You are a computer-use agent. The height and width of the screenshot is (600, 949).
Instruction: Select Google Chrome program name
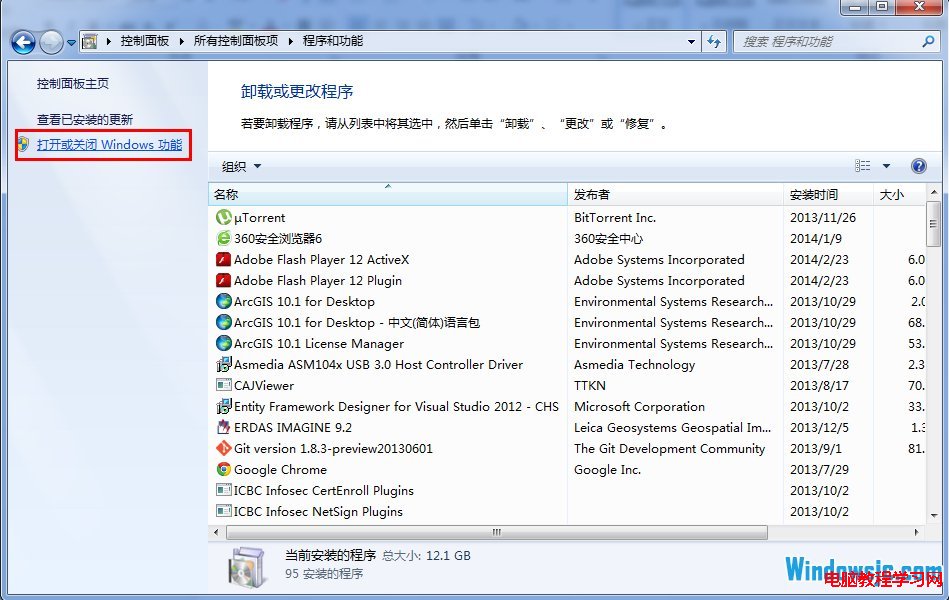(280, 470)
